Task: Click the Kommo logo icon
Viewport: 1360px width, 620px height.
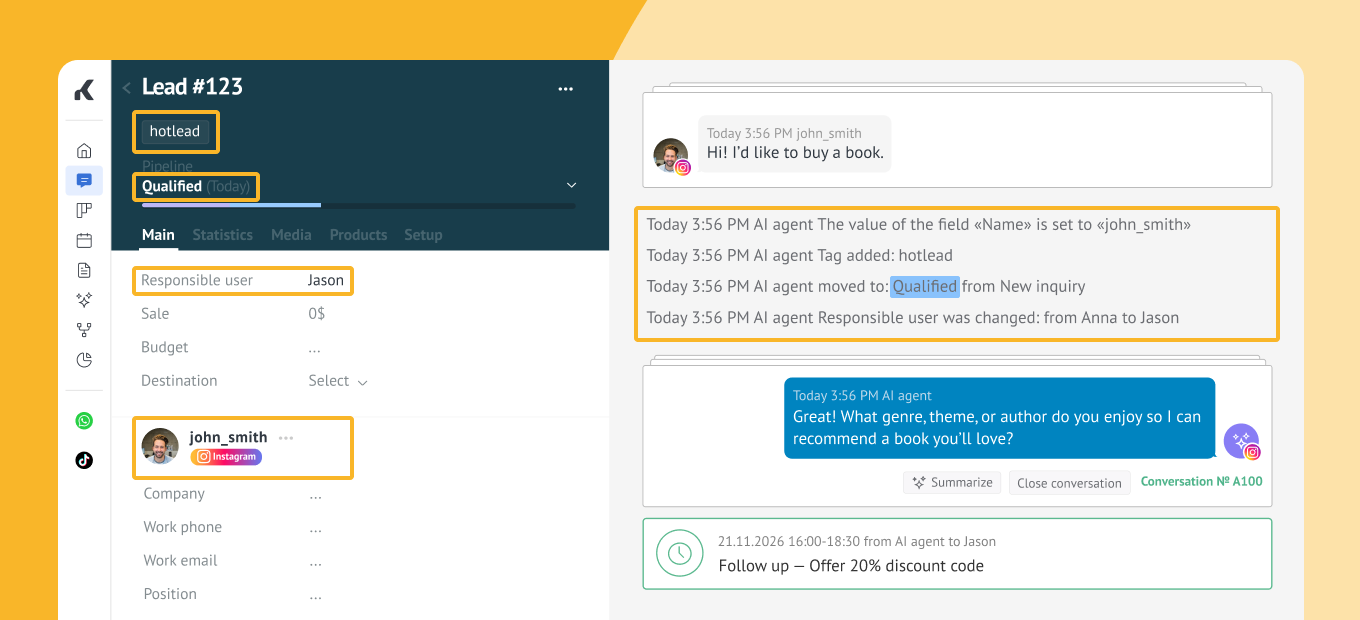Action: [x=84, y=91]
